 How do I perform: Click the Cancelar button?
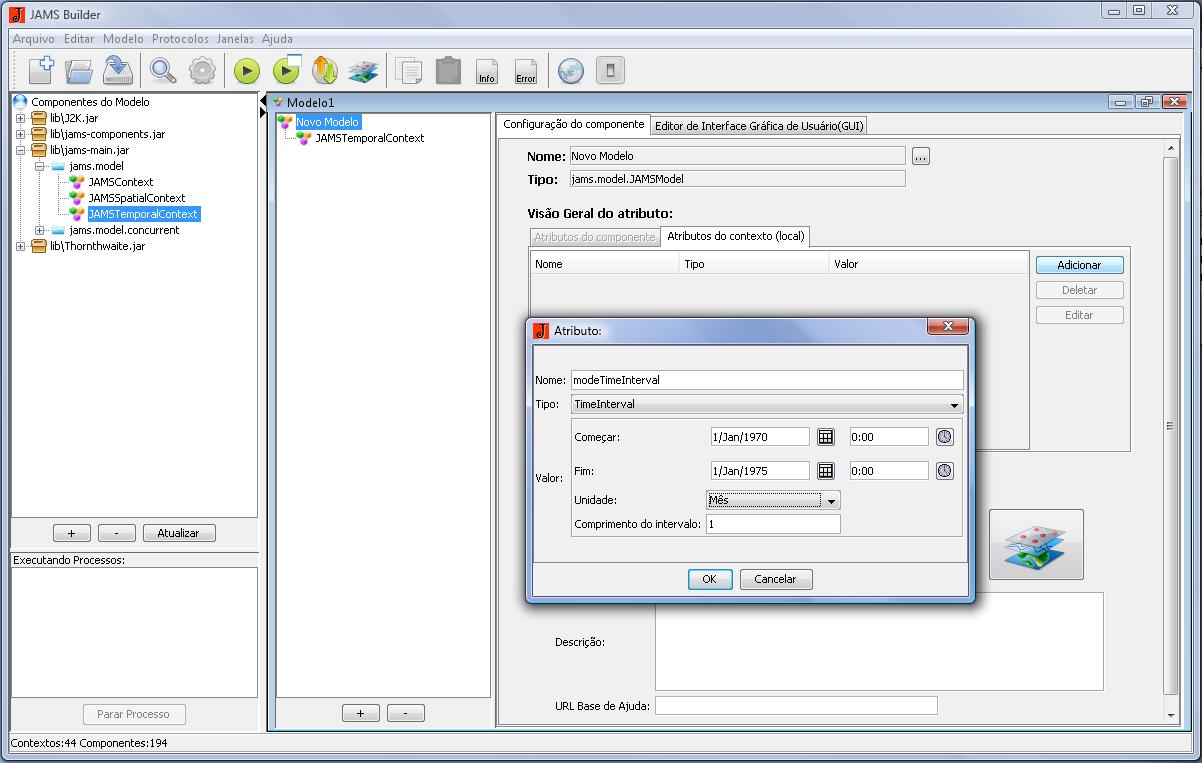coord(775,579)
